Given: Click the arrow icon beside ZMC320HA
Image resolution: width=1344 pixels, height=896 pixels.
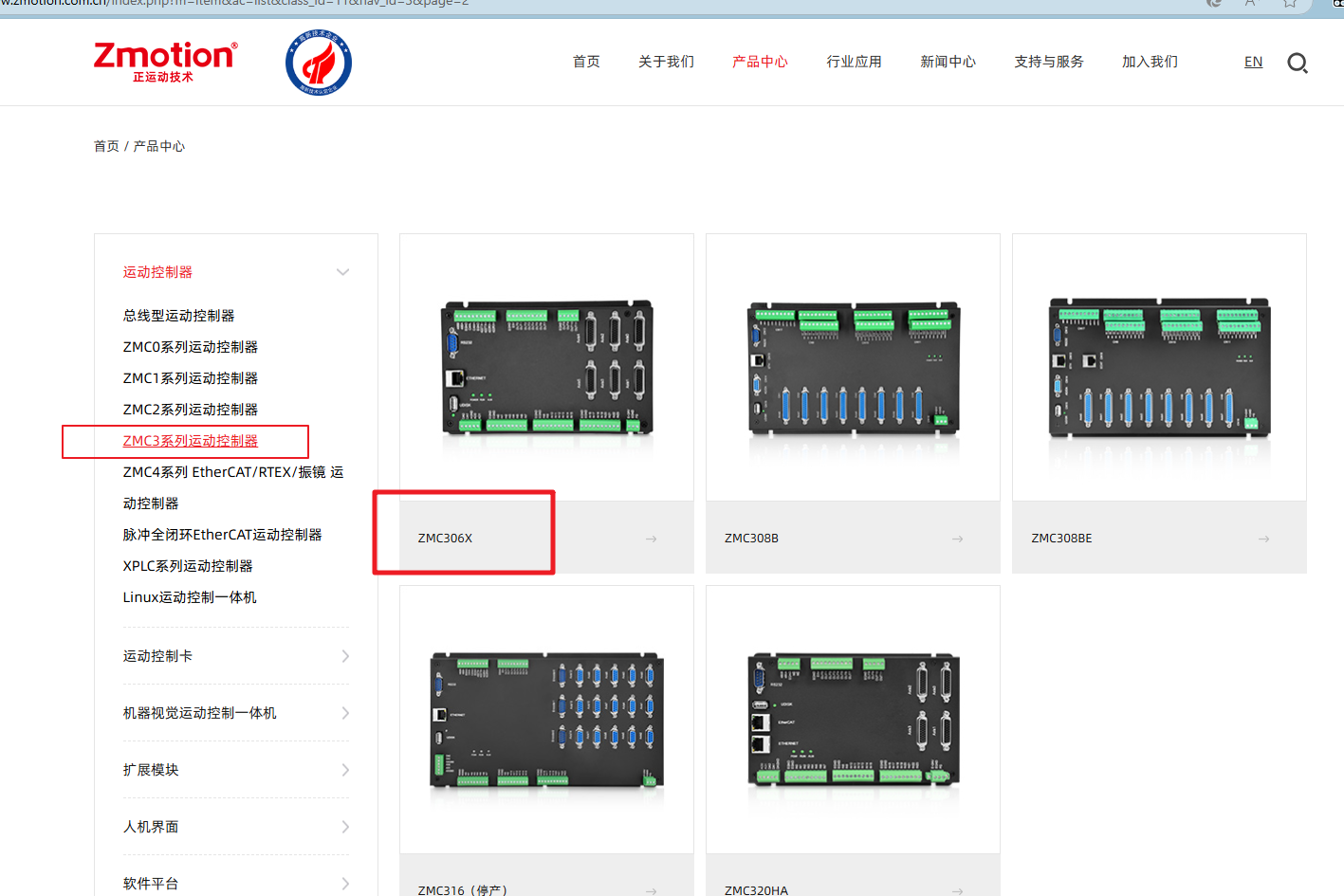Looking at the screenshot, I should [x=958, y=890].
